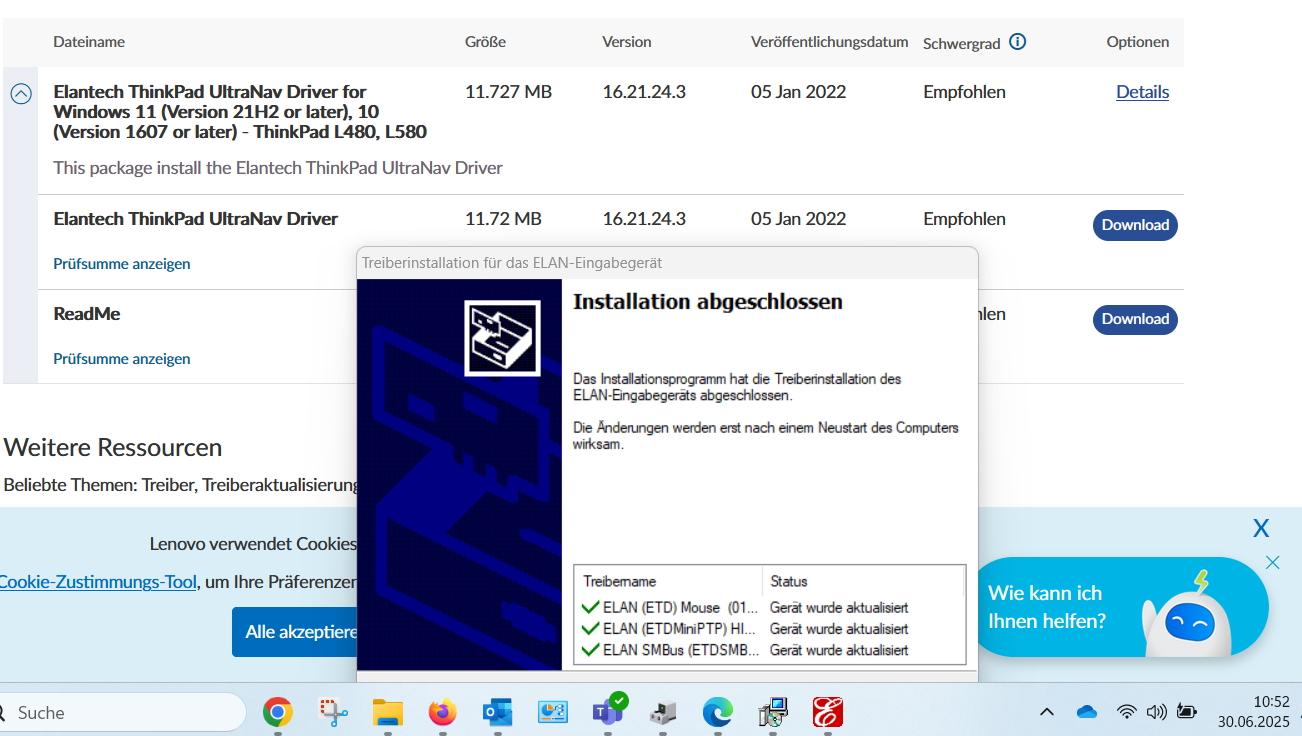Open Outlook from the taskbar
Screen dimensions: 1302x736
[497, 712]
